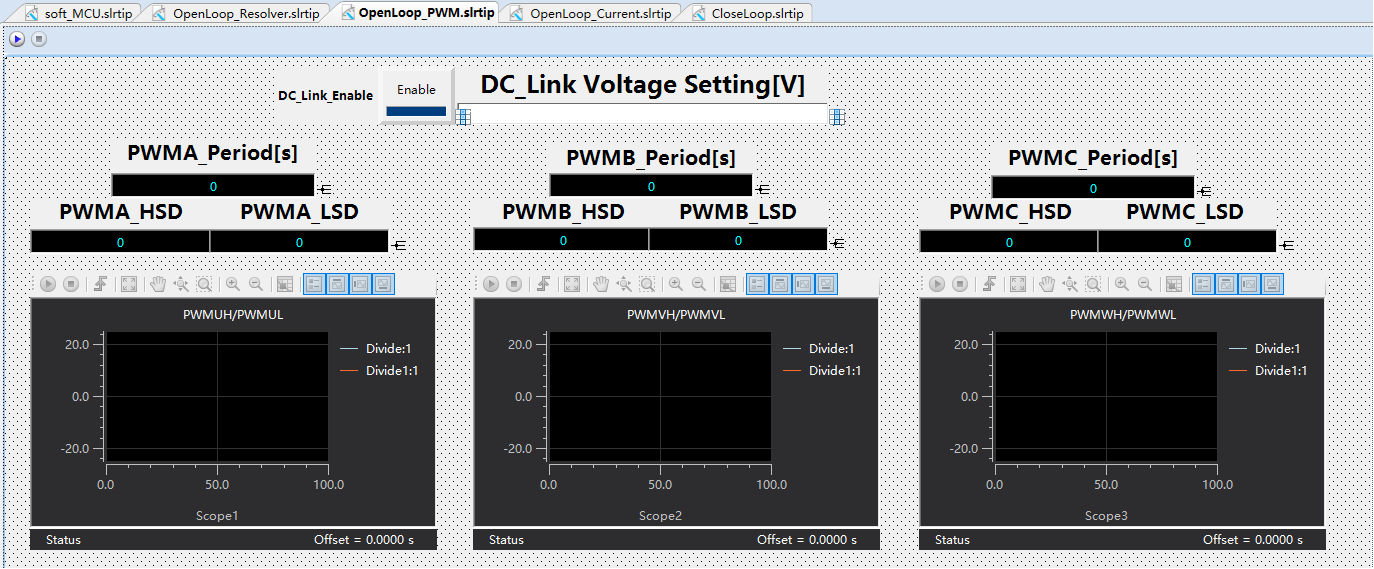Viewport: 1374px width, 569px height.
Task: Click the PWMB_Period numeric display
Action: (x=651, y=186)
